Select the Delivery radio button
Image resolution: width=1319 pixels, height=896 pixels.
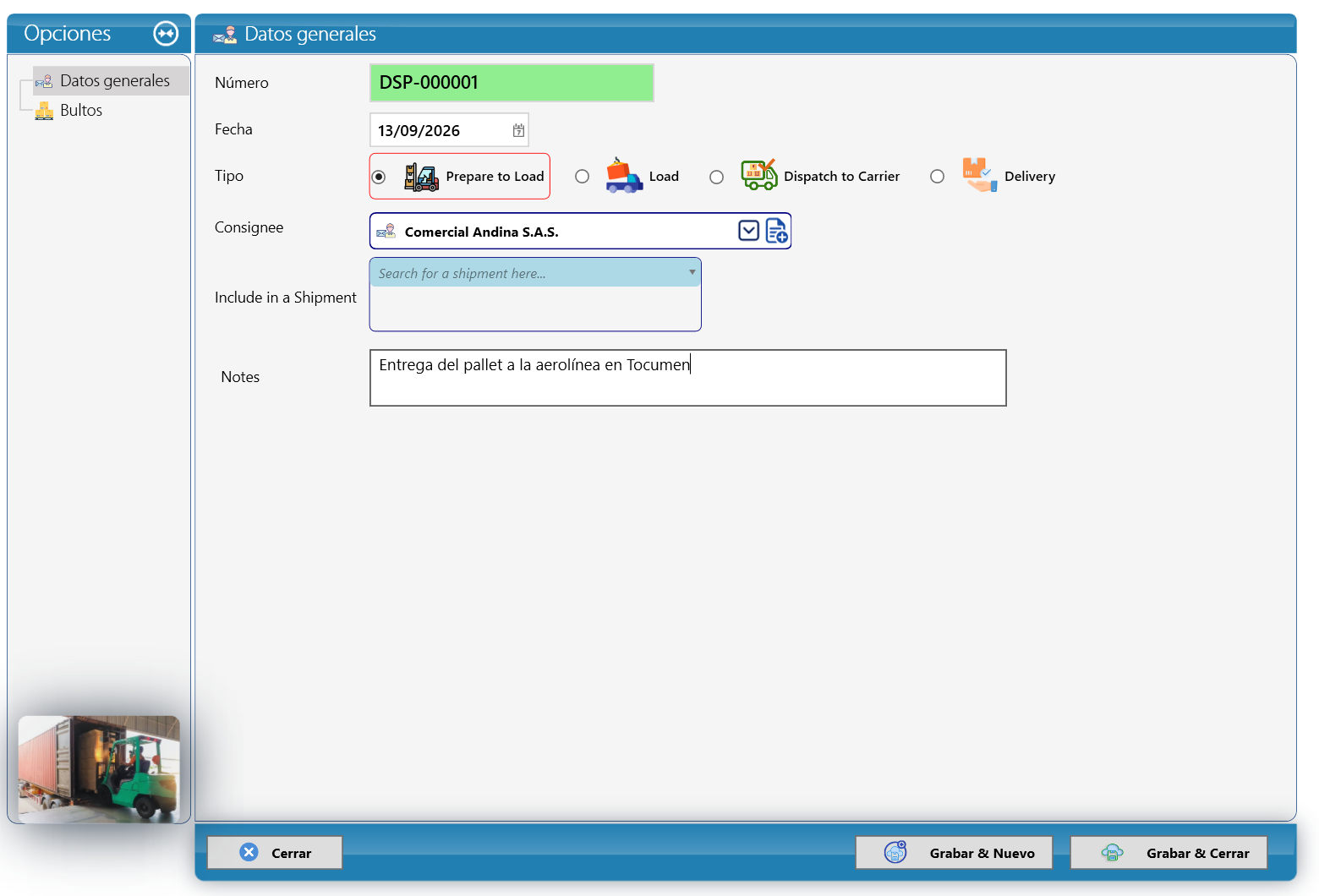[937, 177]
